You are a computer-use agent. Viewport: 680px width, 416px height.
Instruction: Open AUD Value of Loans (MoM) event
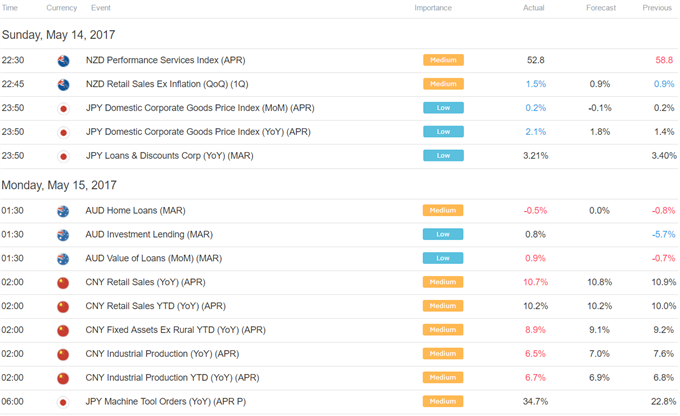point(154,258)
